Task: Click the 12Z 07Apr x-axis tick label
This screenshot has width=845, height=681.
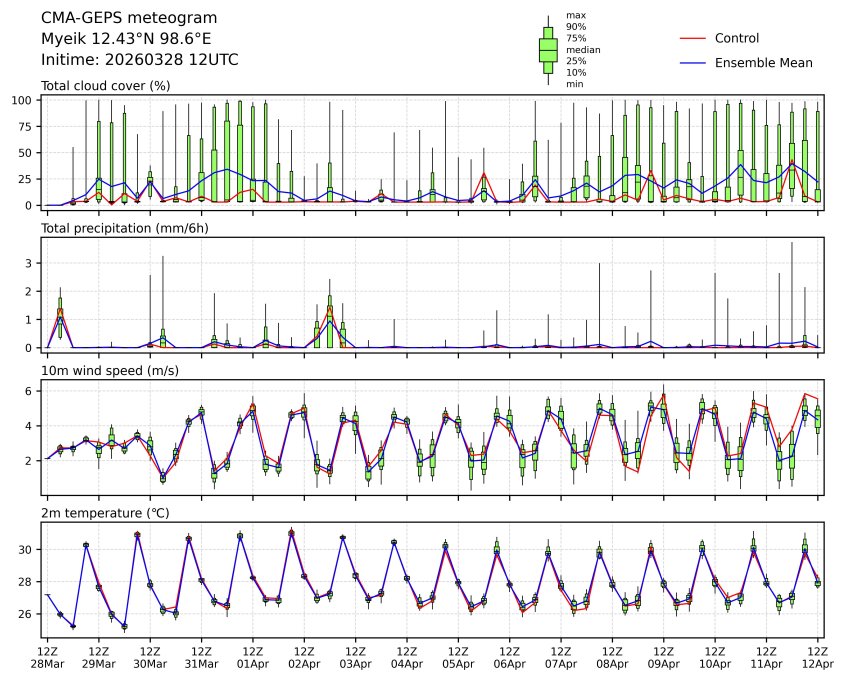Action: pos(561,657)
